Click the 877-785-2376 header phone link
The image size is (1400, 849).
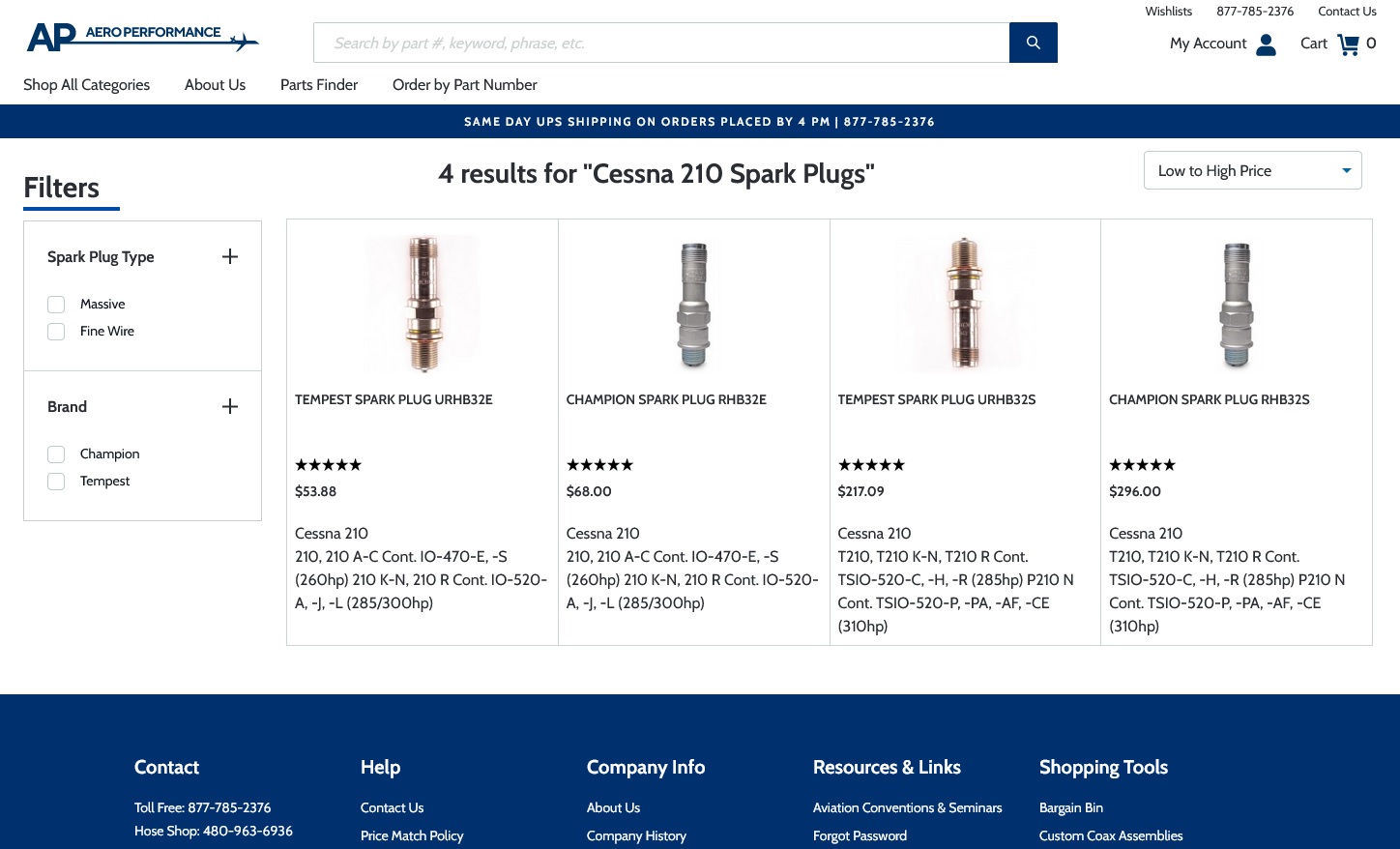1255,12
